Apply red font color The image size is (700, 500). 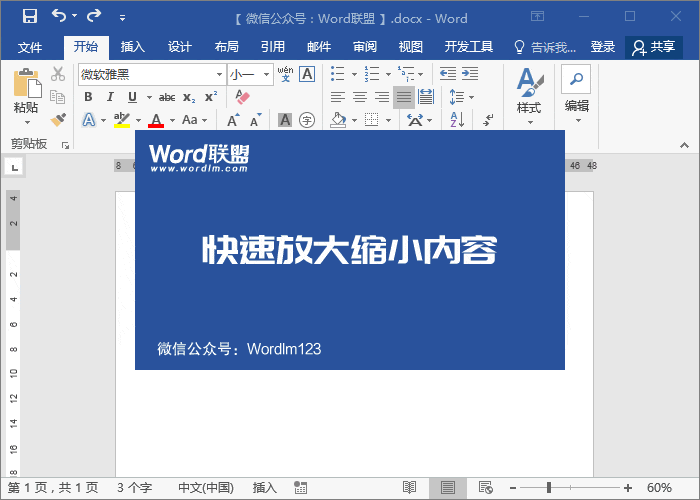(x=156, y=120)
